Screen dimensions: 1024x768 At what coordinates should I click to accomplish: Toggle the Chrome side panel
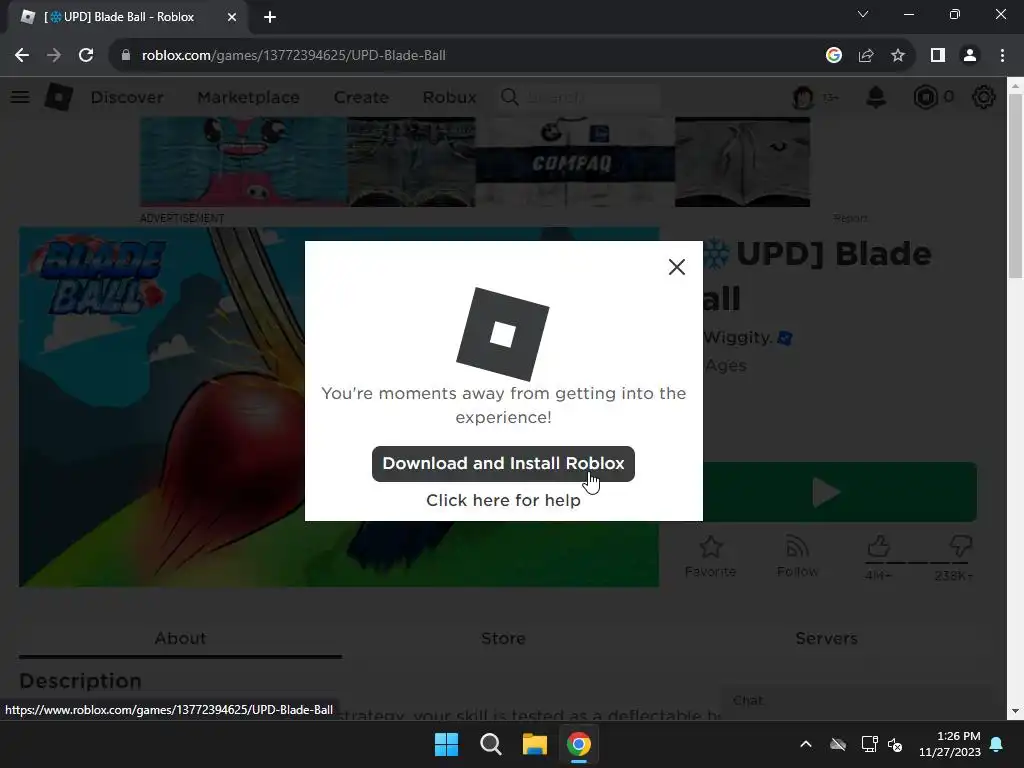(x=938, y=56)
